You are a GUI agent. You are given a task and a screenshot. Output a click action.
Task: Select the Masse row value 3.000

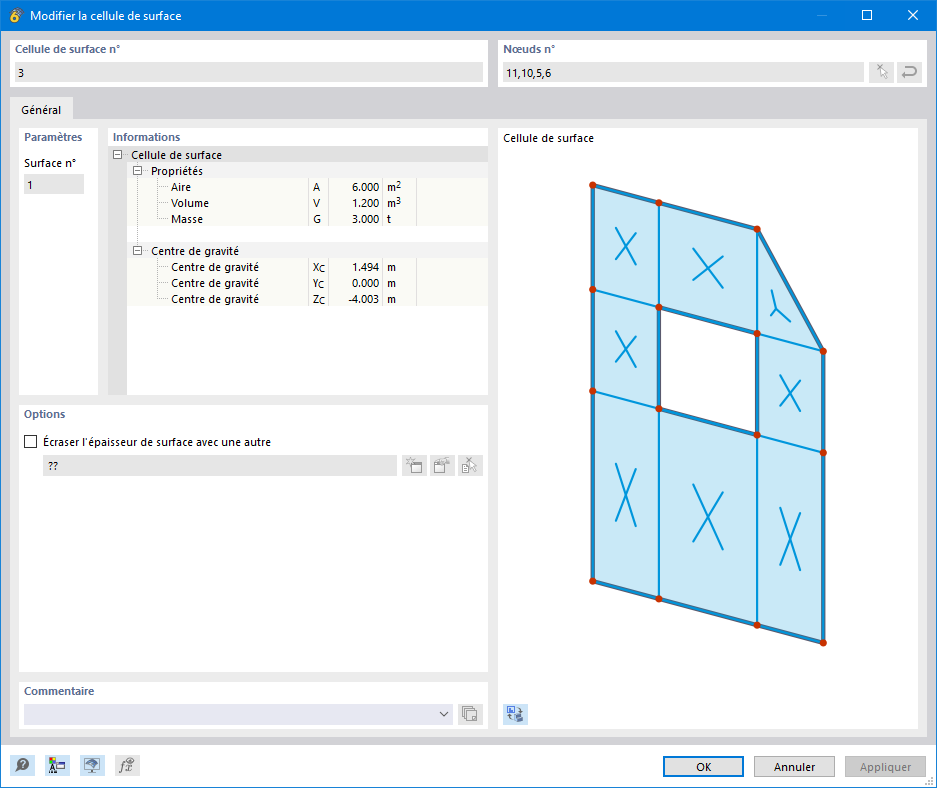(x=365, y=219)
